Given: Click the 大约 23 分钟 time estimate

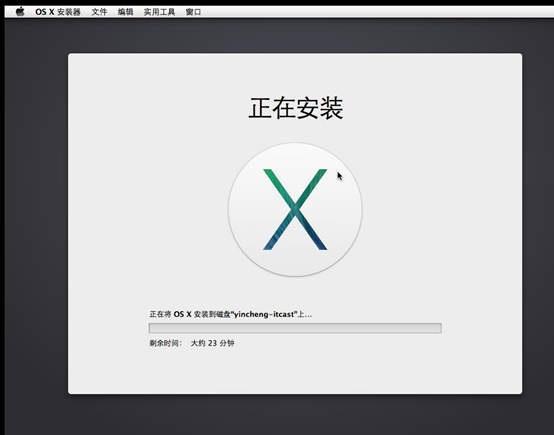Looking at the screenshot, I should (212, 343).
